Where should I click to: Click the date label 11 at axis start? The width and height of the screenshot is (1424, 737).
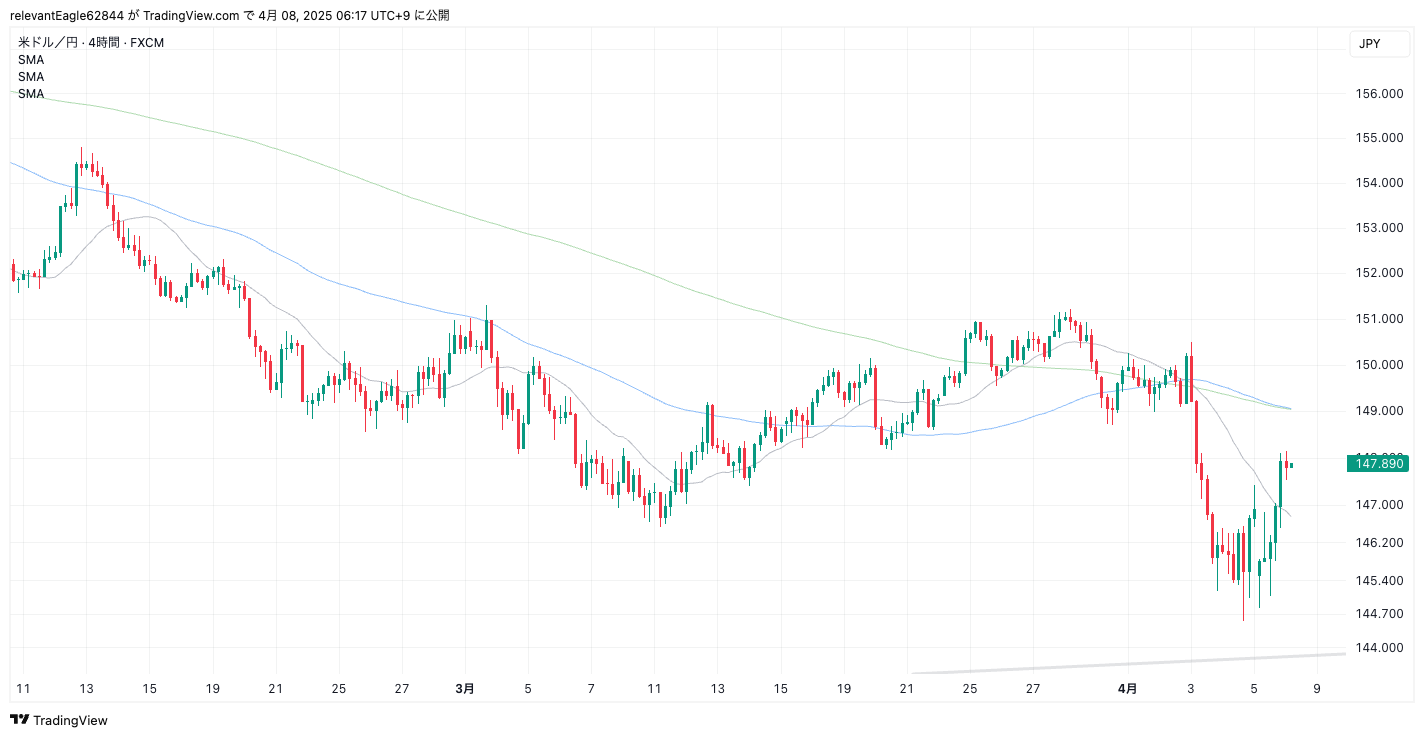pos(23,689)
